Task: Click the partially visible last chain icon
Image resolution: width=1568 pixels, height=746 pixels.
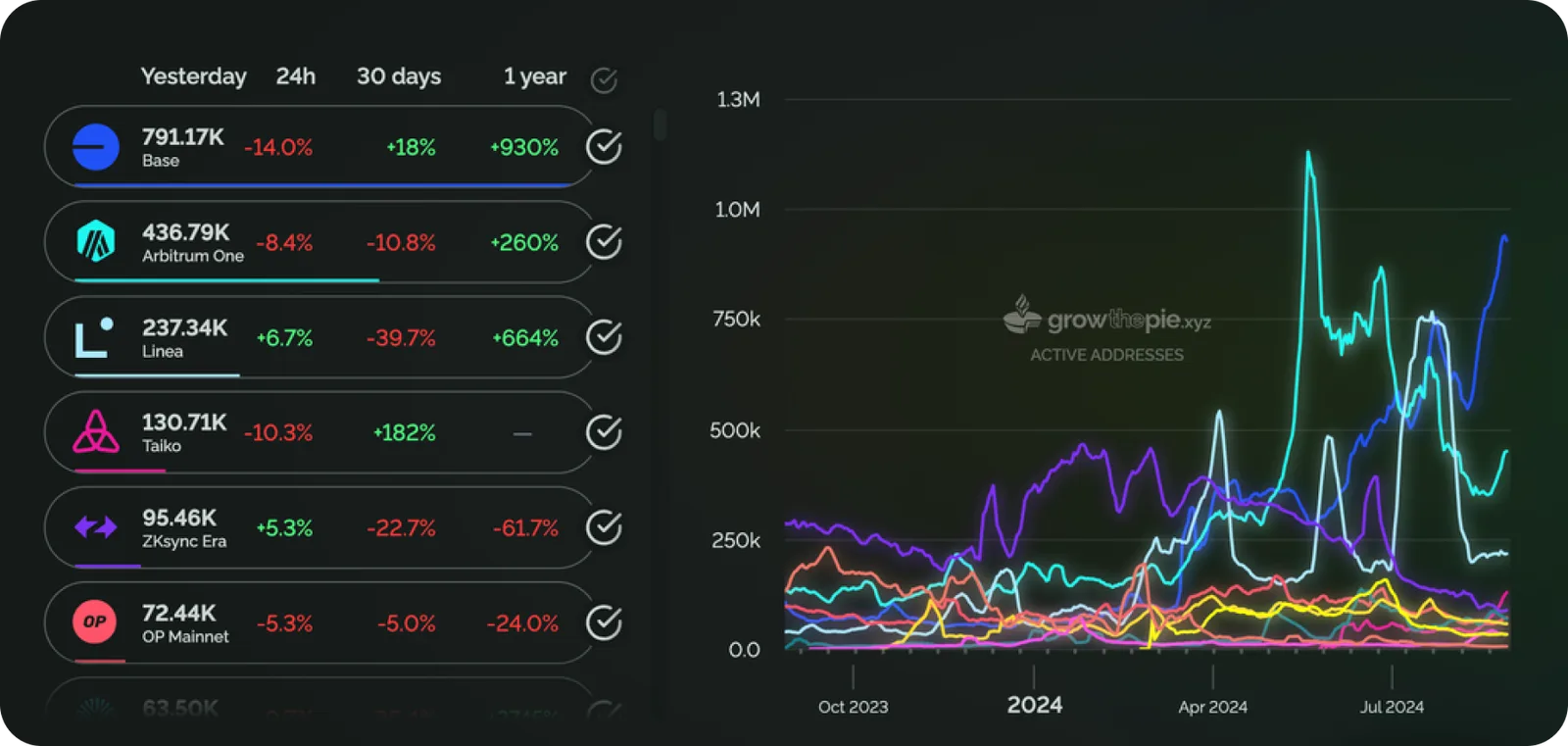Action: pyautogui.click(x=95, y=710)
